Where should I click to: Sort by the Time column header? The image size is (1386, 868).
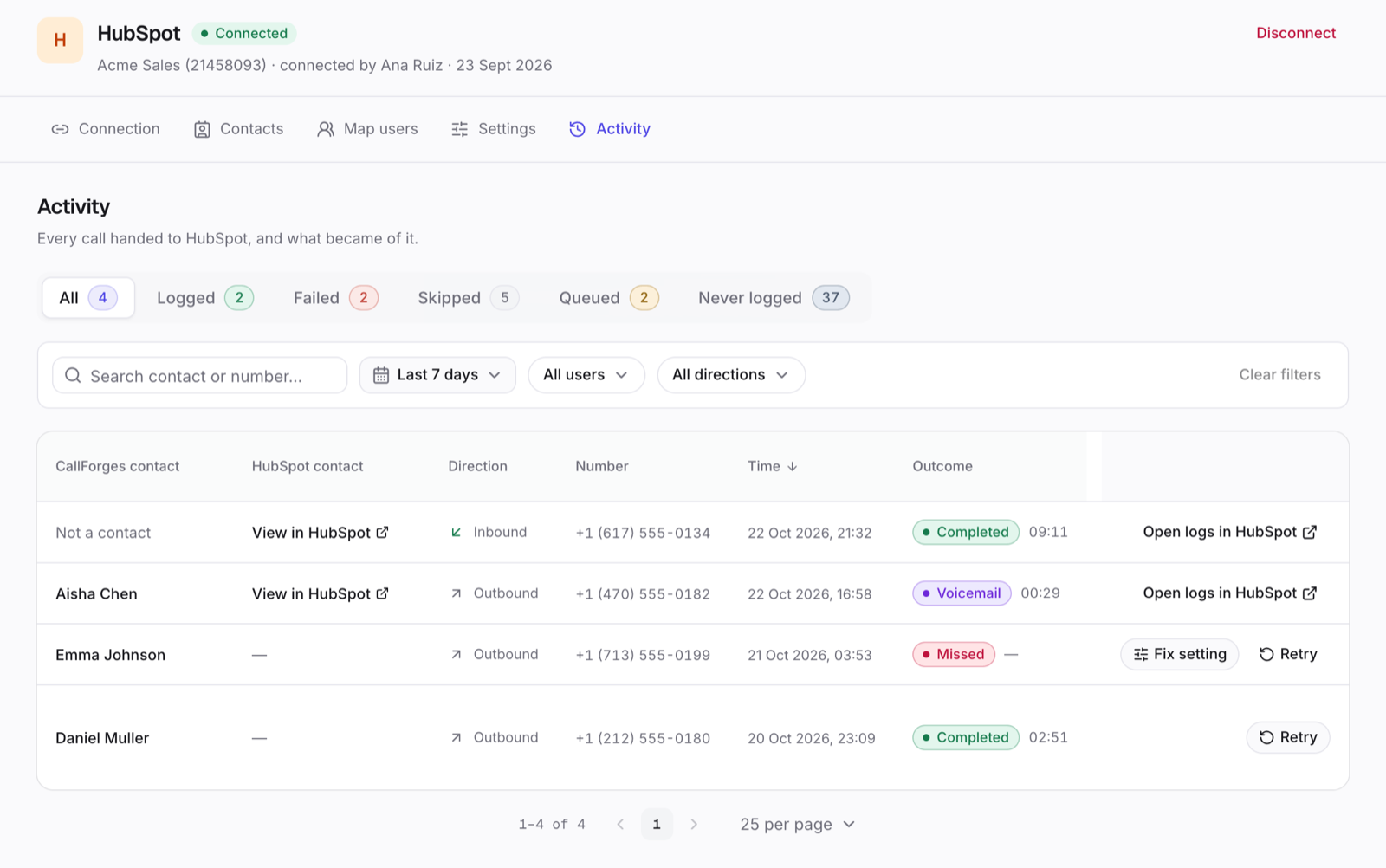click(773, 466)
